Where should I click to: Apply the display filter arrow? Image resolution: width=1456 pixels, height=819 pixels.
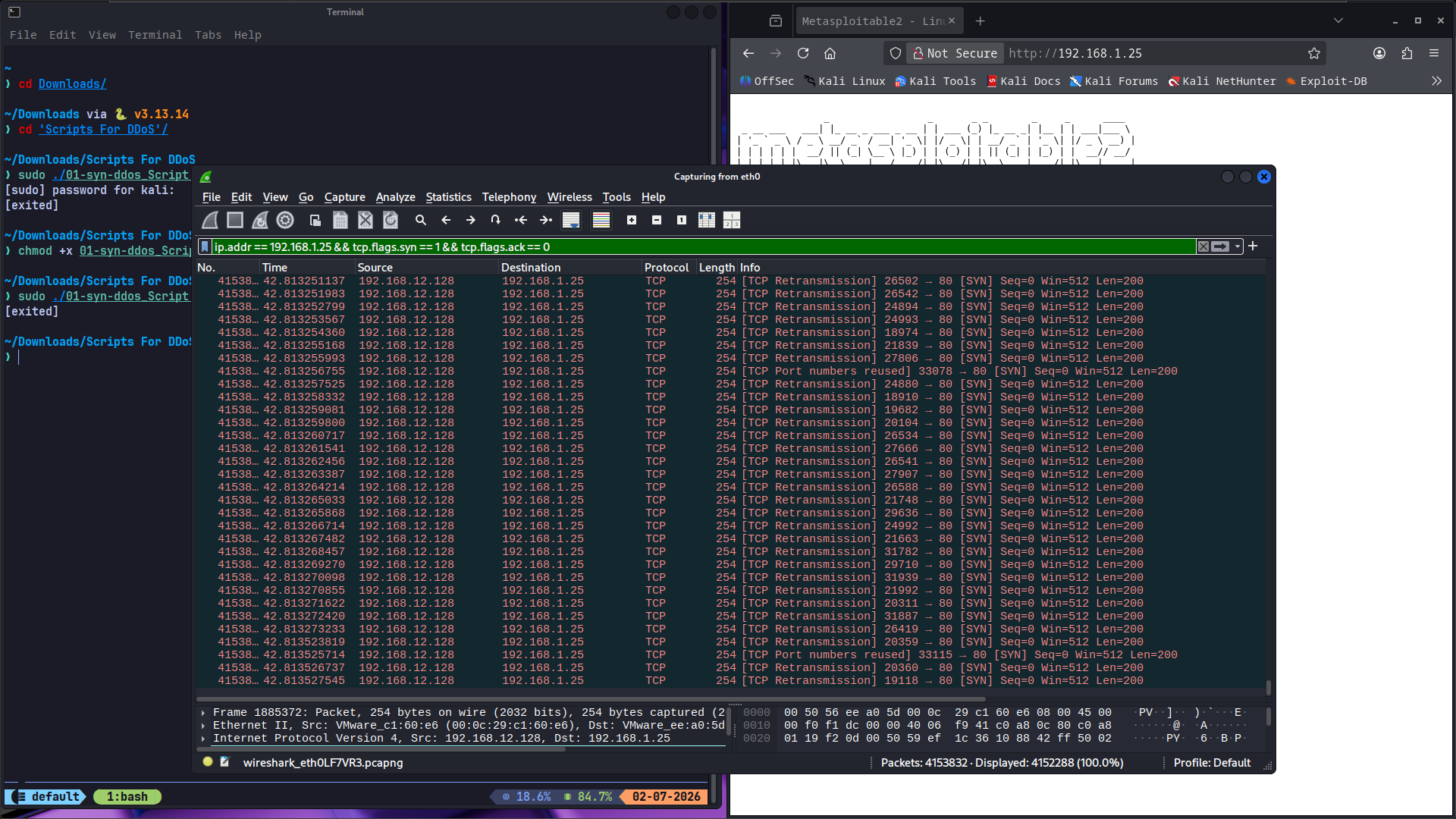tap(1220, 246)
